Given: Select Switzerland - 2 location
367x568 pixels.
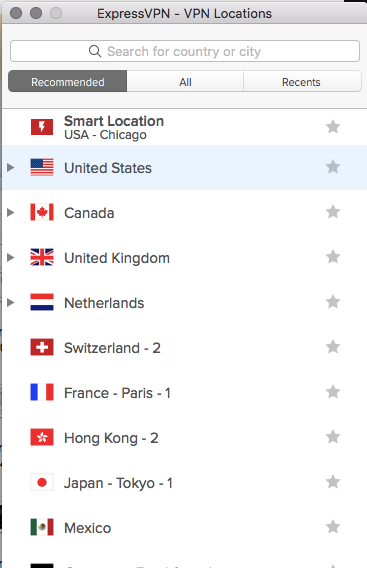Looking at the screenshot, I should (185, 348).
